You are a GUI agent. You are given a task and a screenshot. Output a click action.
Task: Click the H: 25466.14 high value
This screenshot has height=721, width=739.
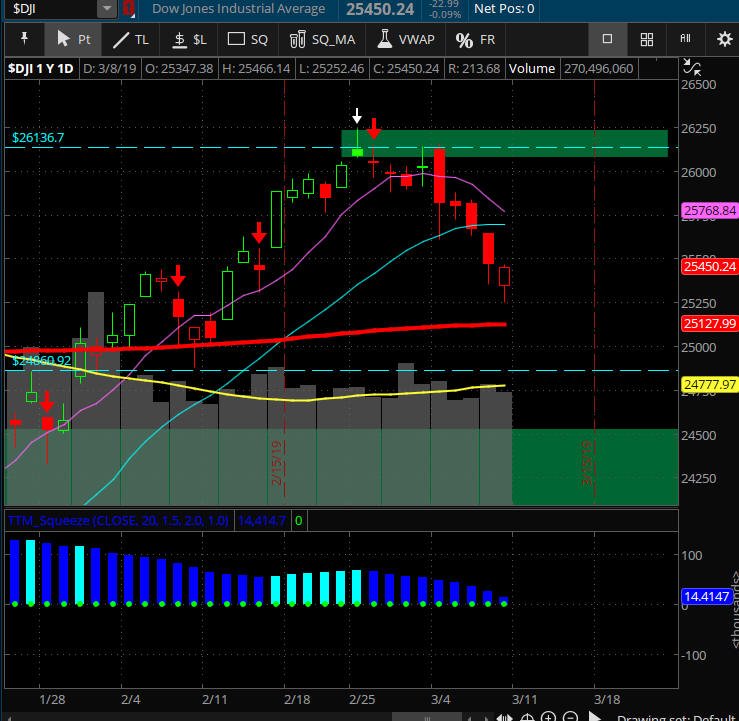point(256,69)
